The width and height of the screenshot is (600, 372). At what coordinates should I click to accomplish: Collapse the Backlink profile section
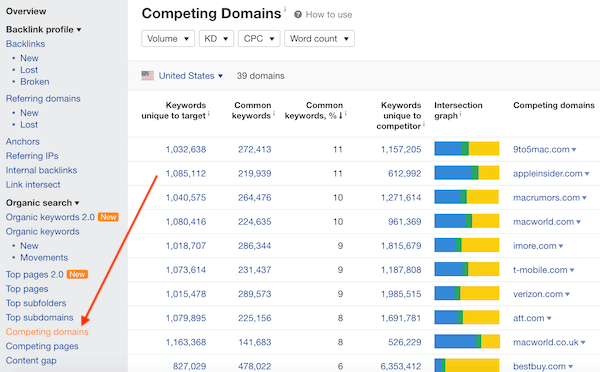44,29
